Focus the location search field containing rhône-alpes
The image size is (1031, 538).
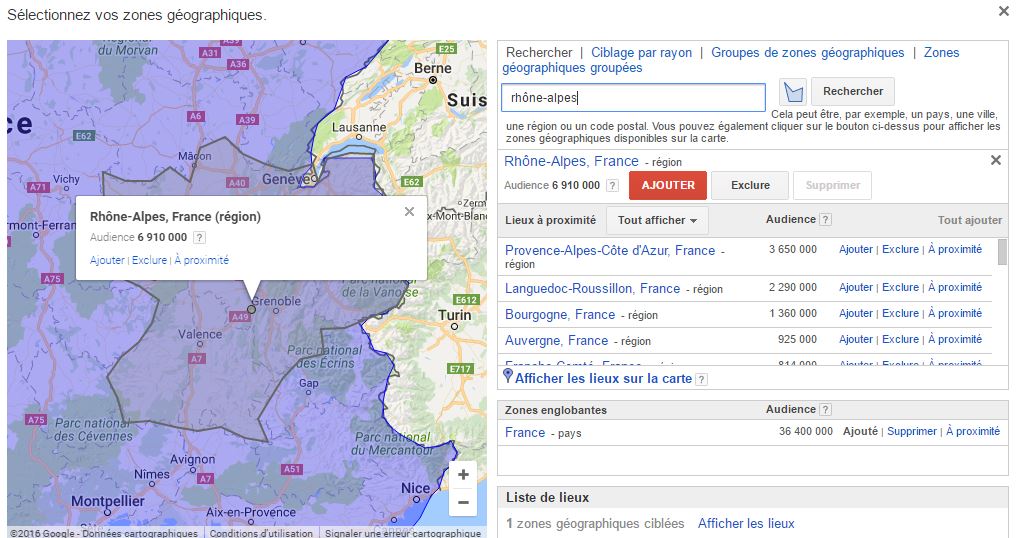pos(633,98)
